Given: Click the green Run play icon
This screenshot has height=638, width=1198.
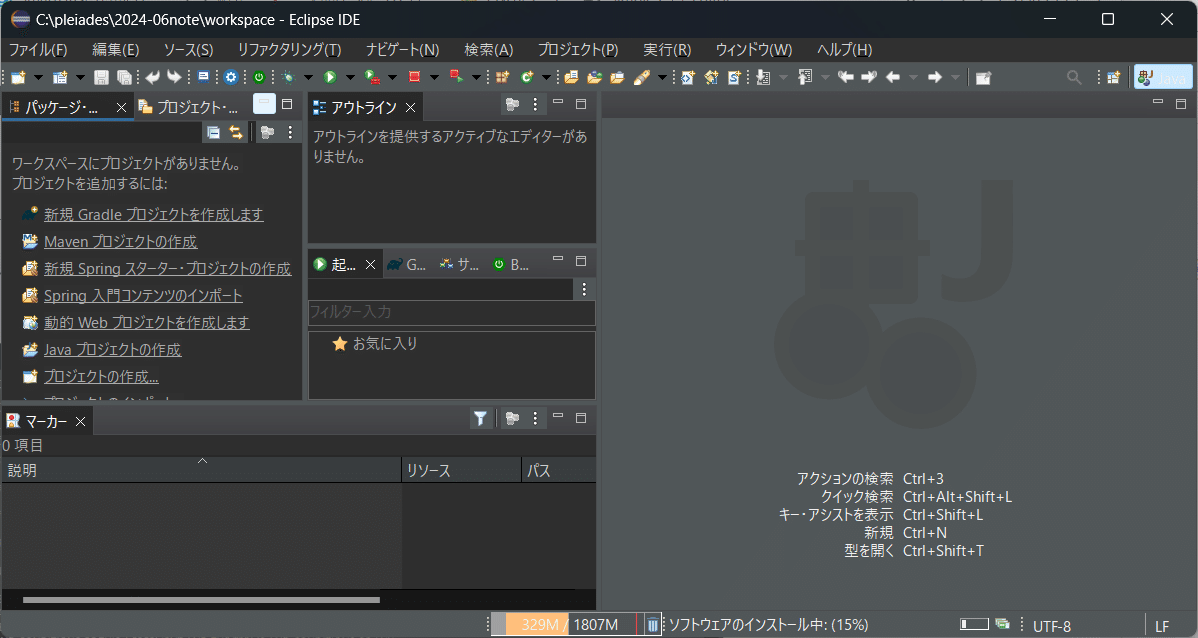Looking at the screenshot, I should click(x=330, y=77).
